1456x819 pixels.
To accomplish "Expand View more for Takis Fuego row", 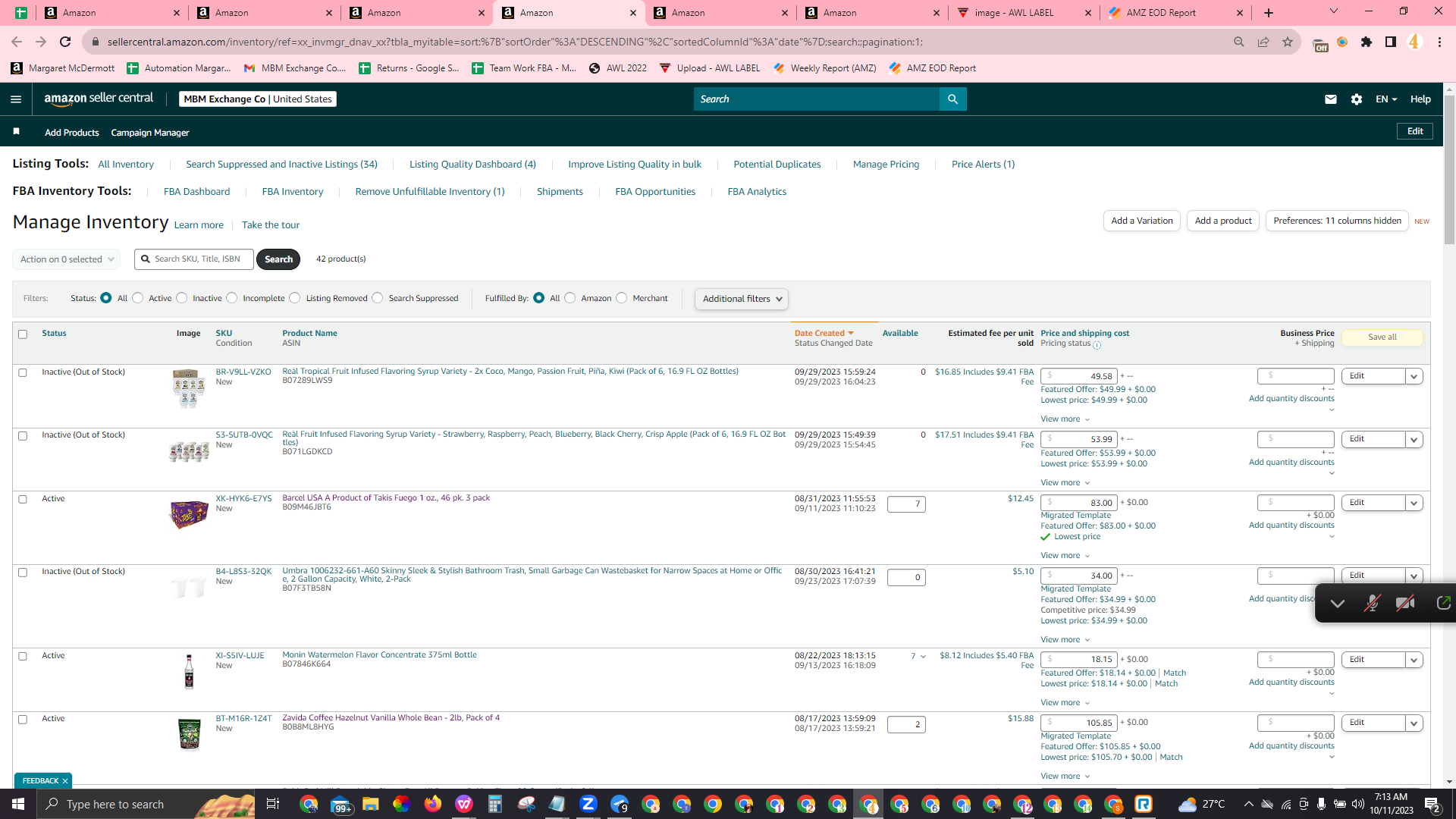I will [1065, 556].
